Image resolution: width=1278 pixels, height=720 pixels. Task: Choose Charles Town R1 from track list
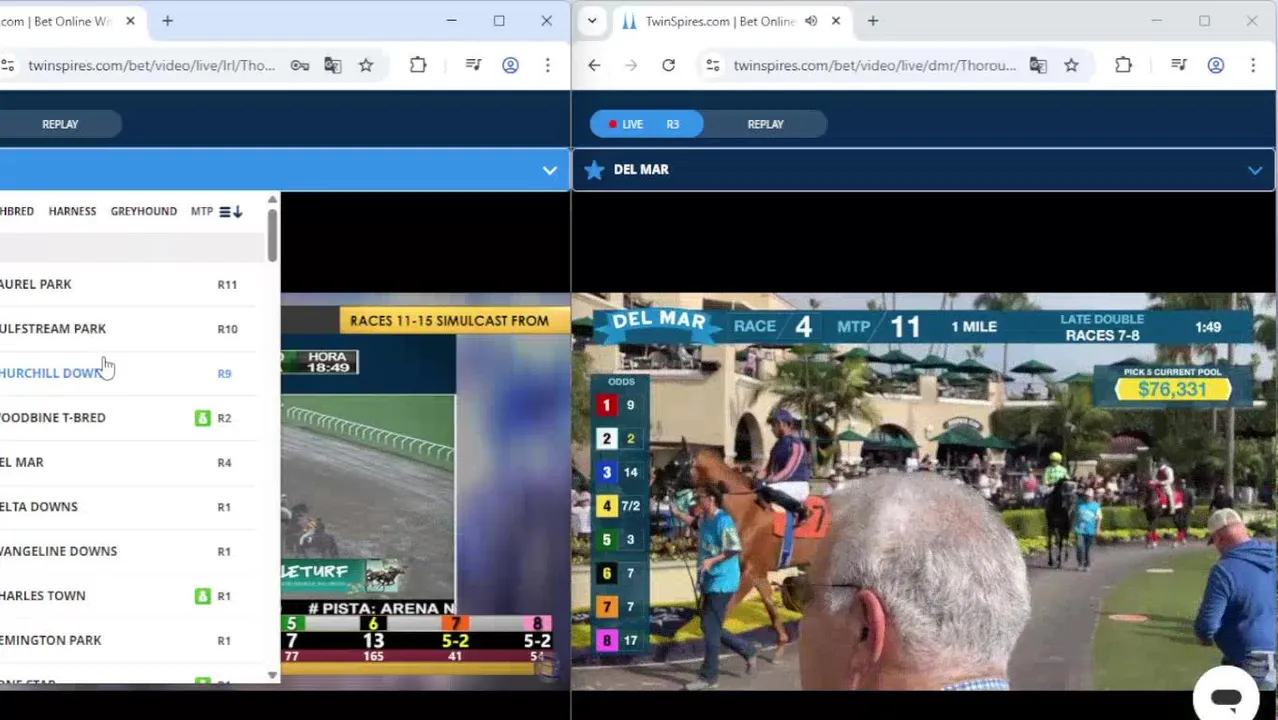pyautogui.click(x=128, y=595)
